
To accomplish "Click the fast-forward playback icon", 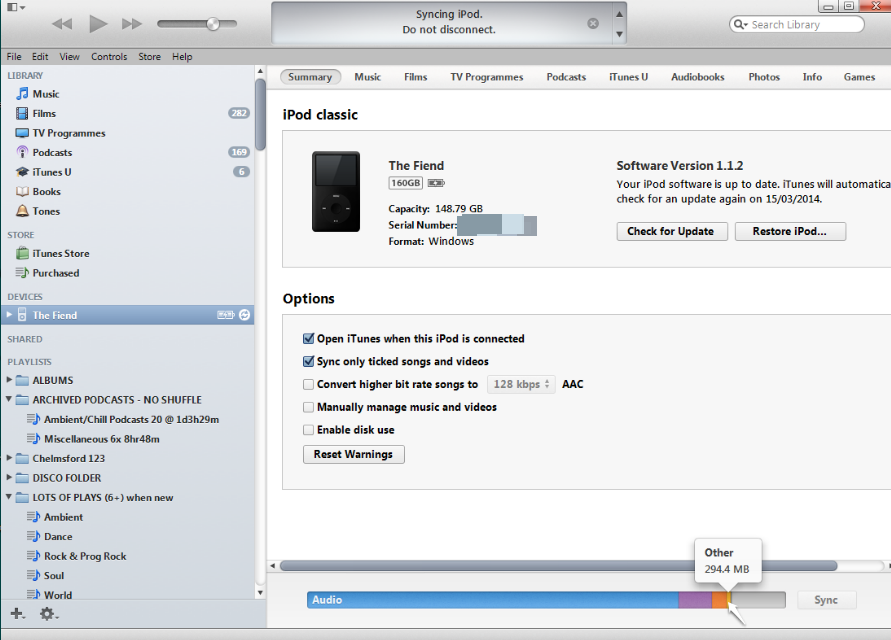I will [132, 24].
